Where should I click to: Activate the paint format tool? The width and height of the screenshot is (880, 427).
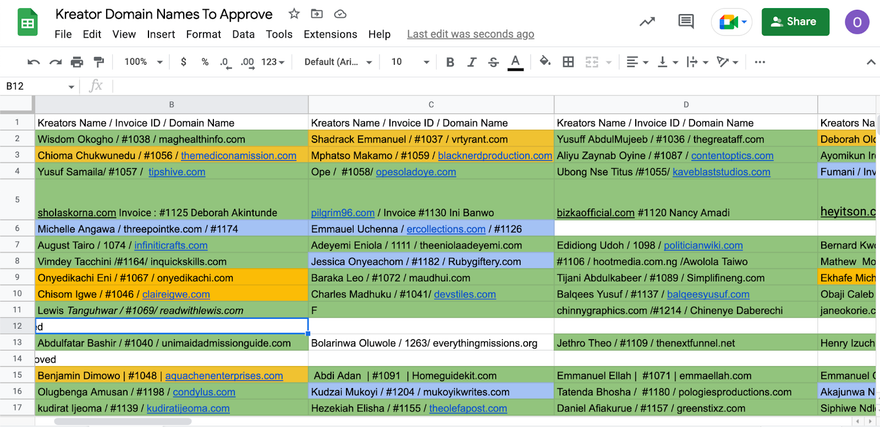click(99, 62)
